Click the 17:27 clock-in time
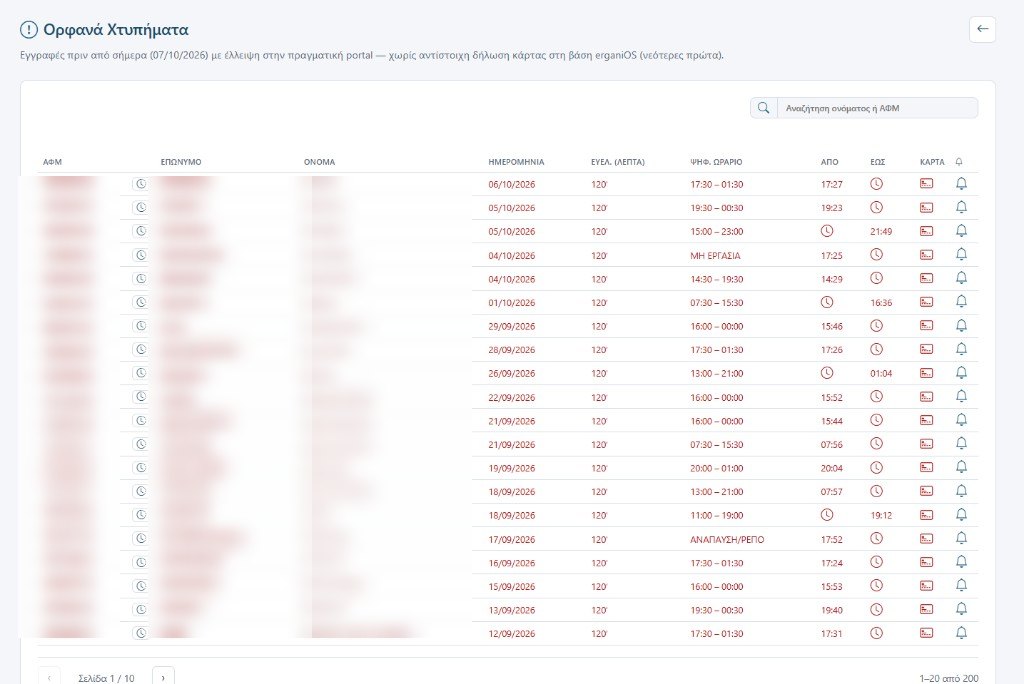 (831, 184)
